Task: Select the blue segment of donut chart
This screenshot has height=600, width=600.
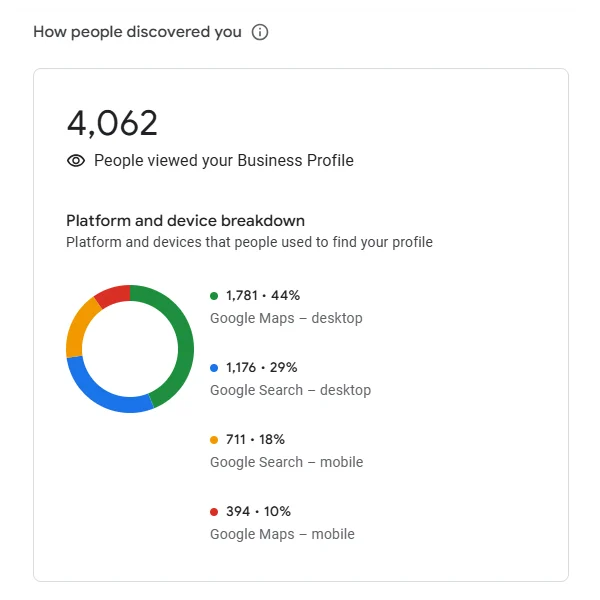Action: (x=105, y=393)
